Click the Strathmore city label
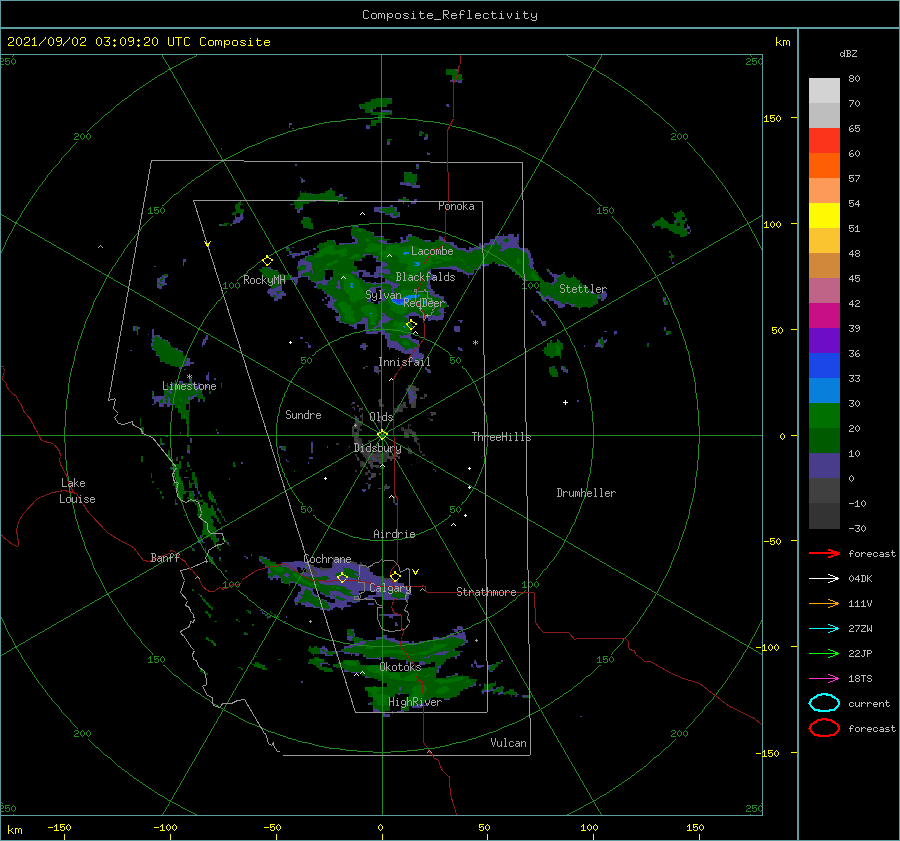Viewport: 900px width, 841px height. 486,592
